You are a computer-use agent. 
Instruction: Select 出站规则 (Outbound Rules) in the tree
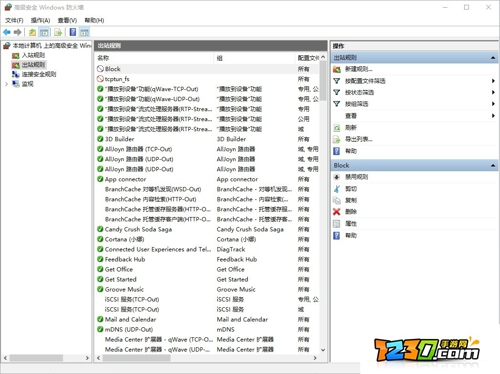pos(33,65)
